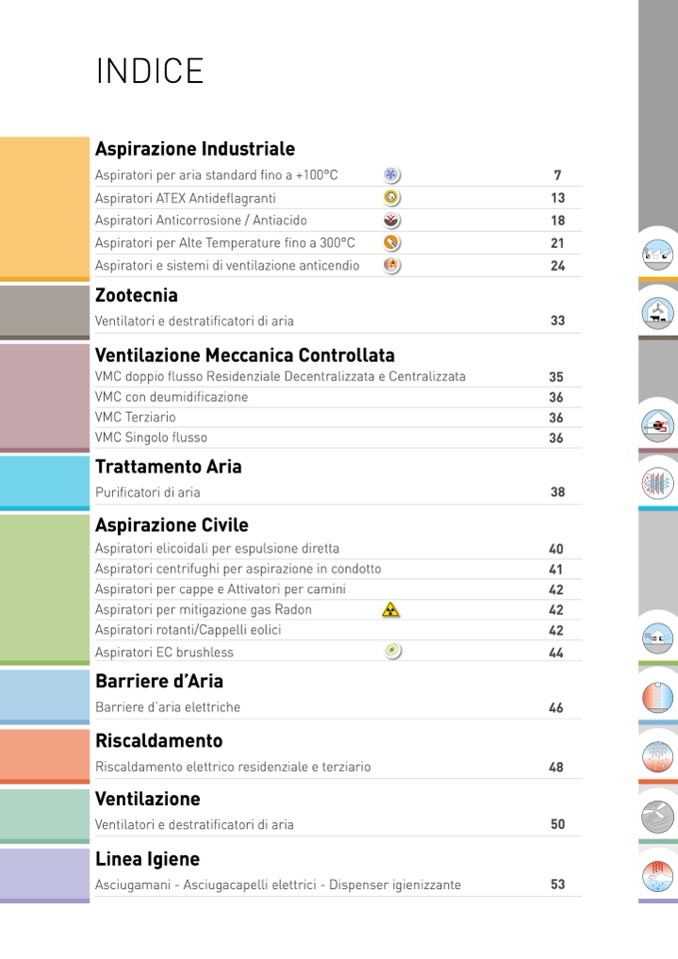Click the blue snowflake icon beside standard air extractors
Image resolution: width=678 pixels, height=959 pixels.
(392, 175)
